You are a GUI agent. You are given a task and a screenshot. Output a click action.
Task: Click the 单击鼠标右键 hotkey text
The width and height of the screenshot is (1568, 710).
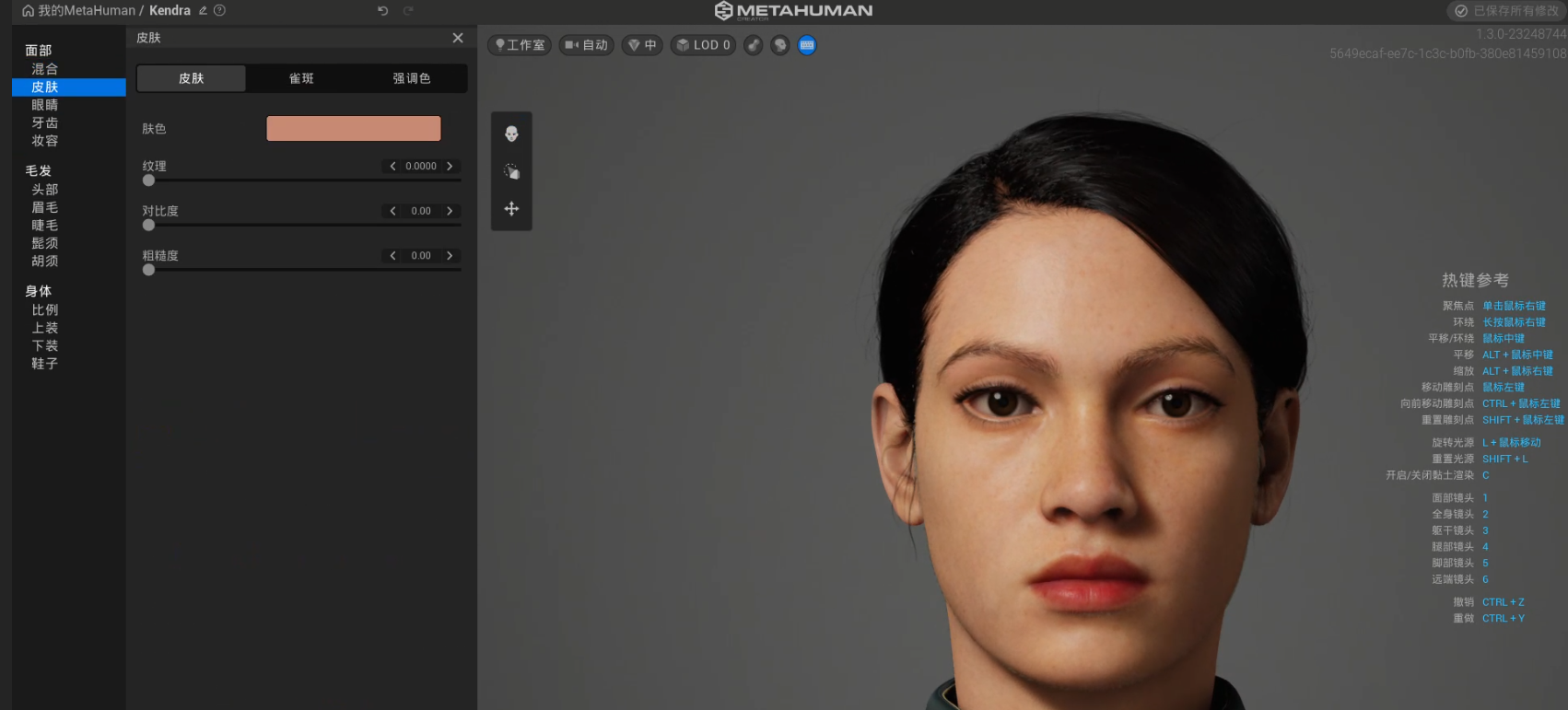pyautogui.click(x=1514, y=306)
